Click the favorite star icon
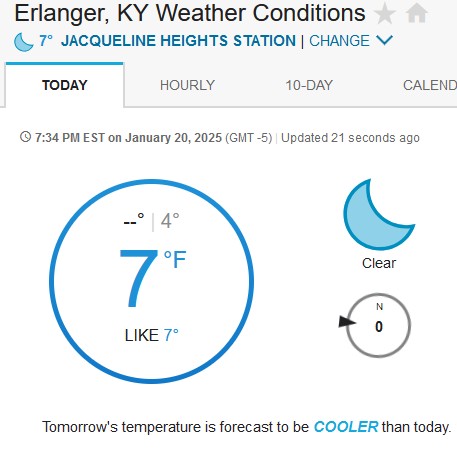 (385, 13)
